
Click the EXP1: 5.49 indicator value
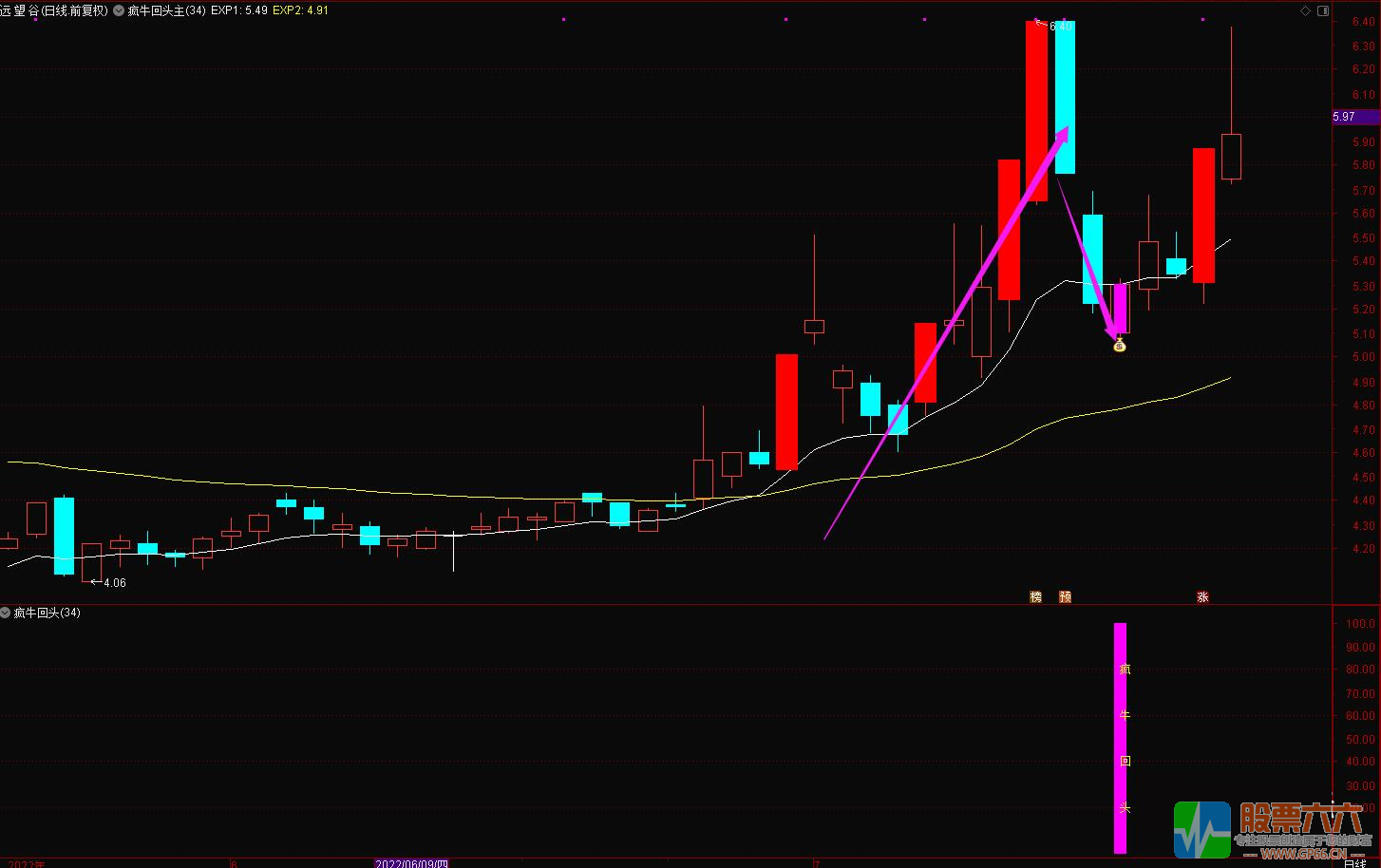pyautogui.click(x=238, y=10)
